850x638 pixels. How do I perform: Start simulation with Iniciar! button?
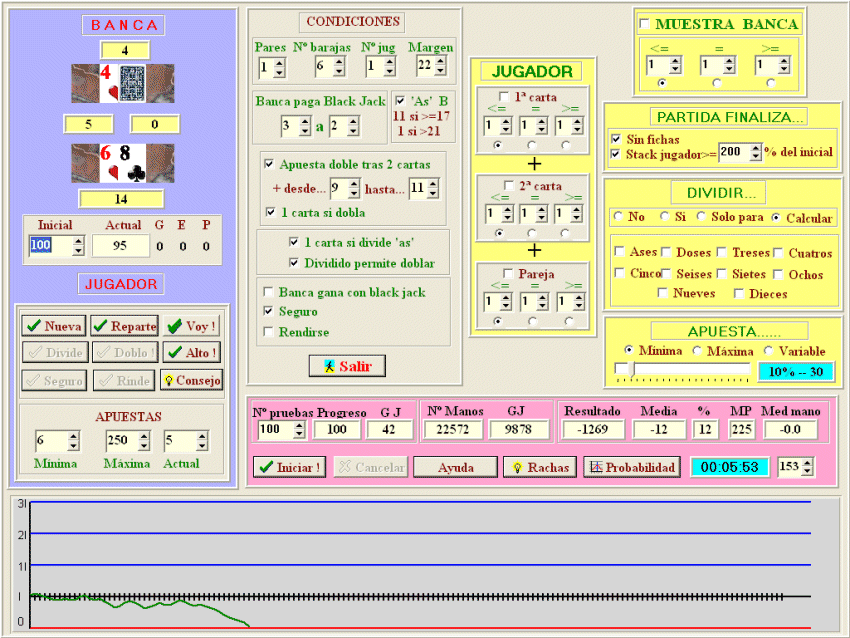pyautogui.click(x=288, y=467)
